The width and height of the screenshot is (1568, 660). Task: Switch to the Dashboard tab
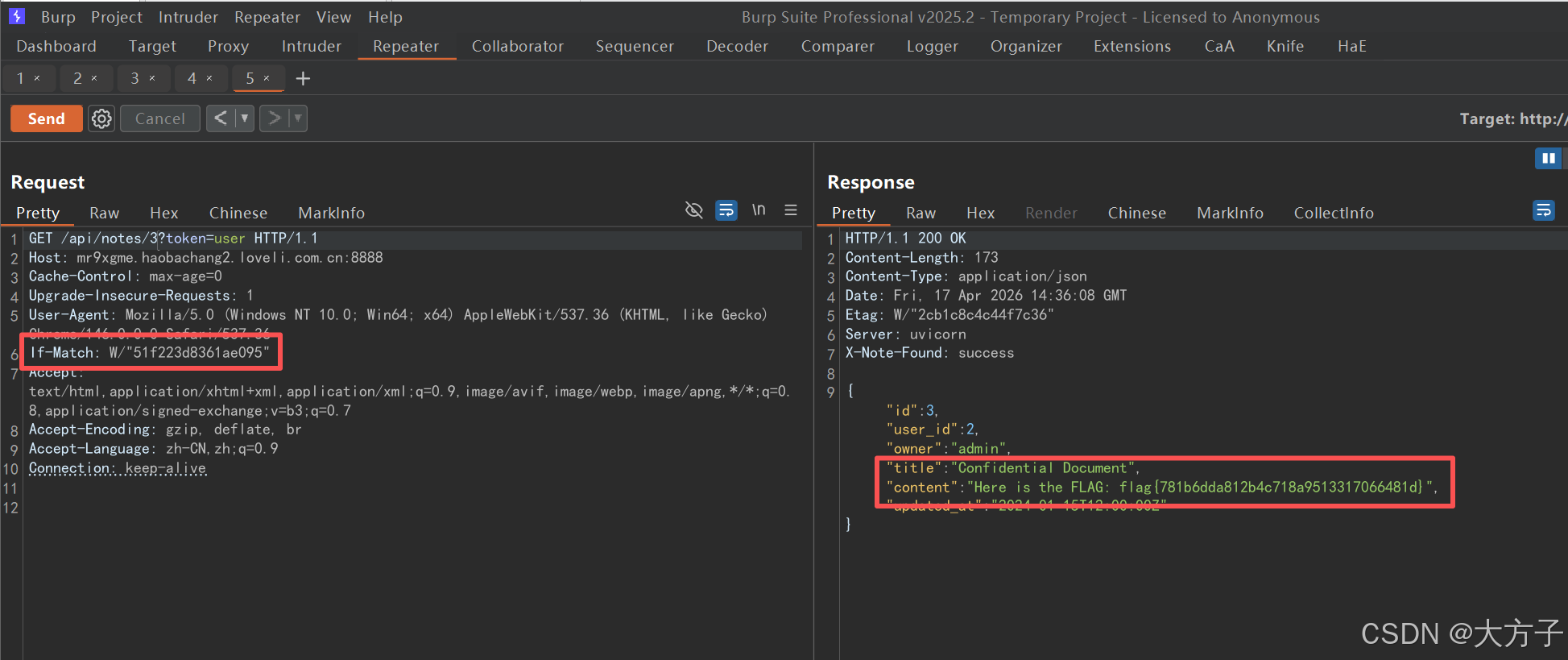click(56, 46)
